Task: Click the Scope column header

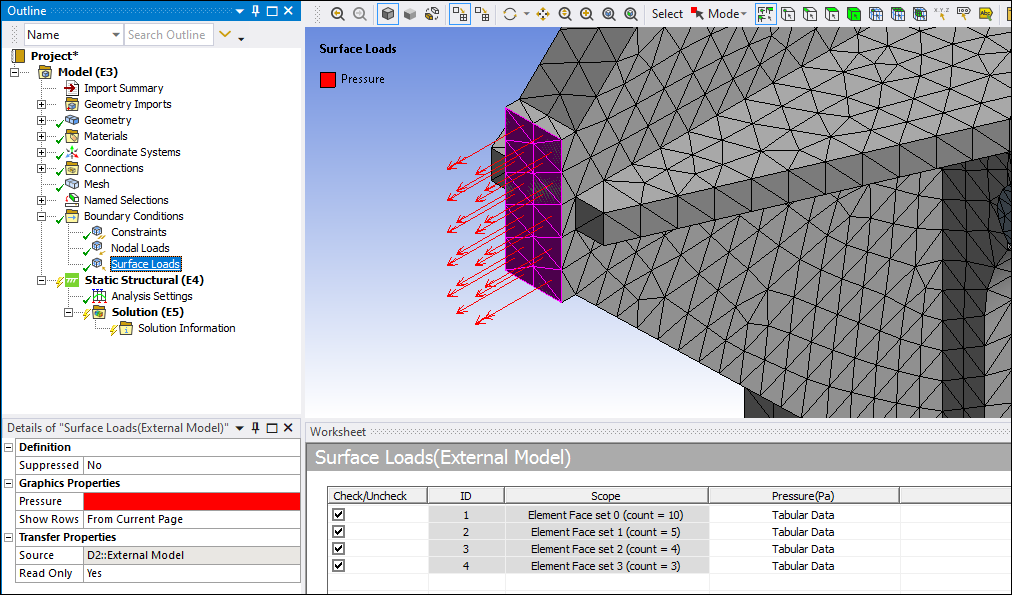Action: pos(605,496)
